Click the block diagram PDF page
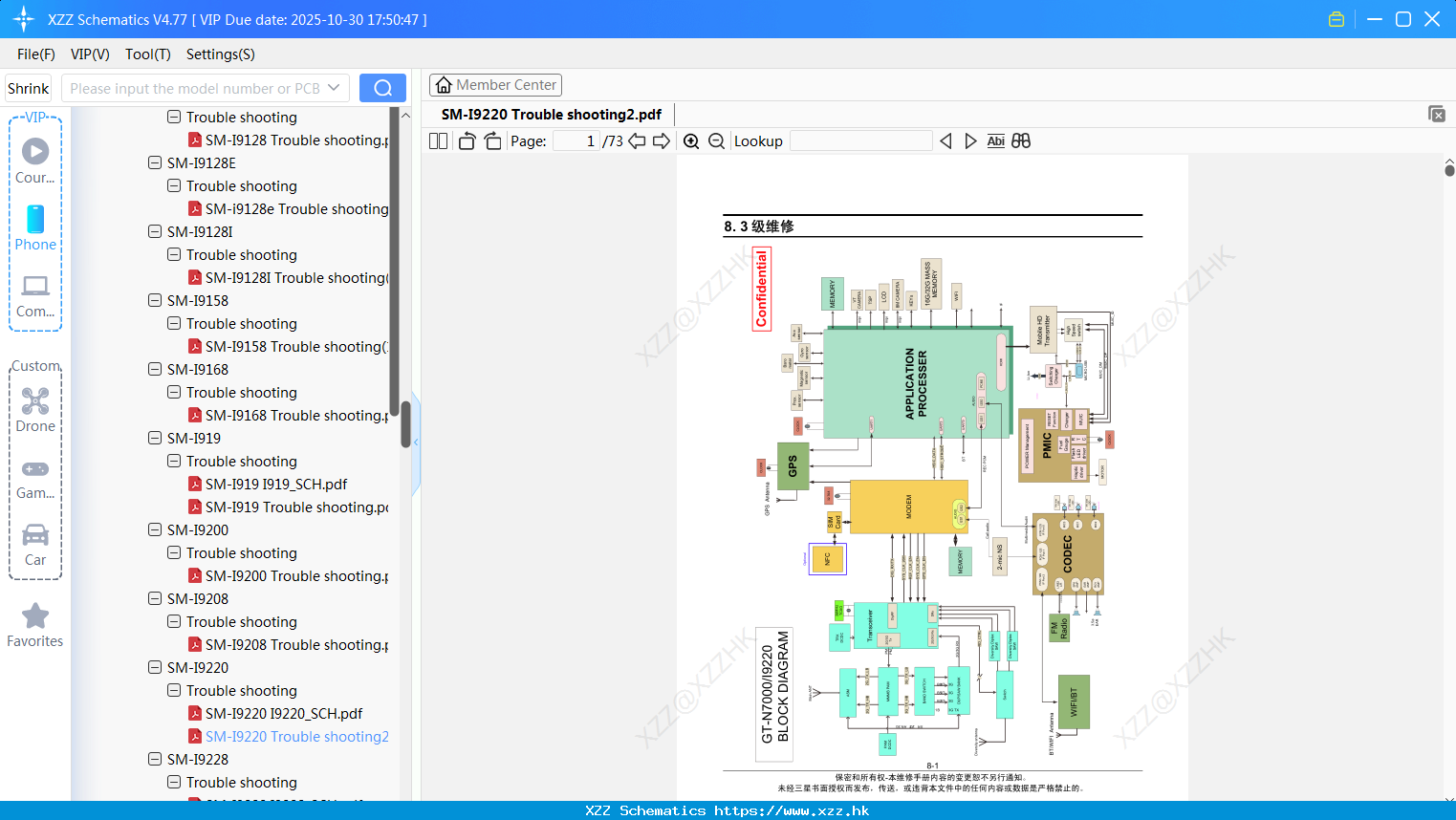The width and height of the screenshot is (1456, 820). pos(932,478)
